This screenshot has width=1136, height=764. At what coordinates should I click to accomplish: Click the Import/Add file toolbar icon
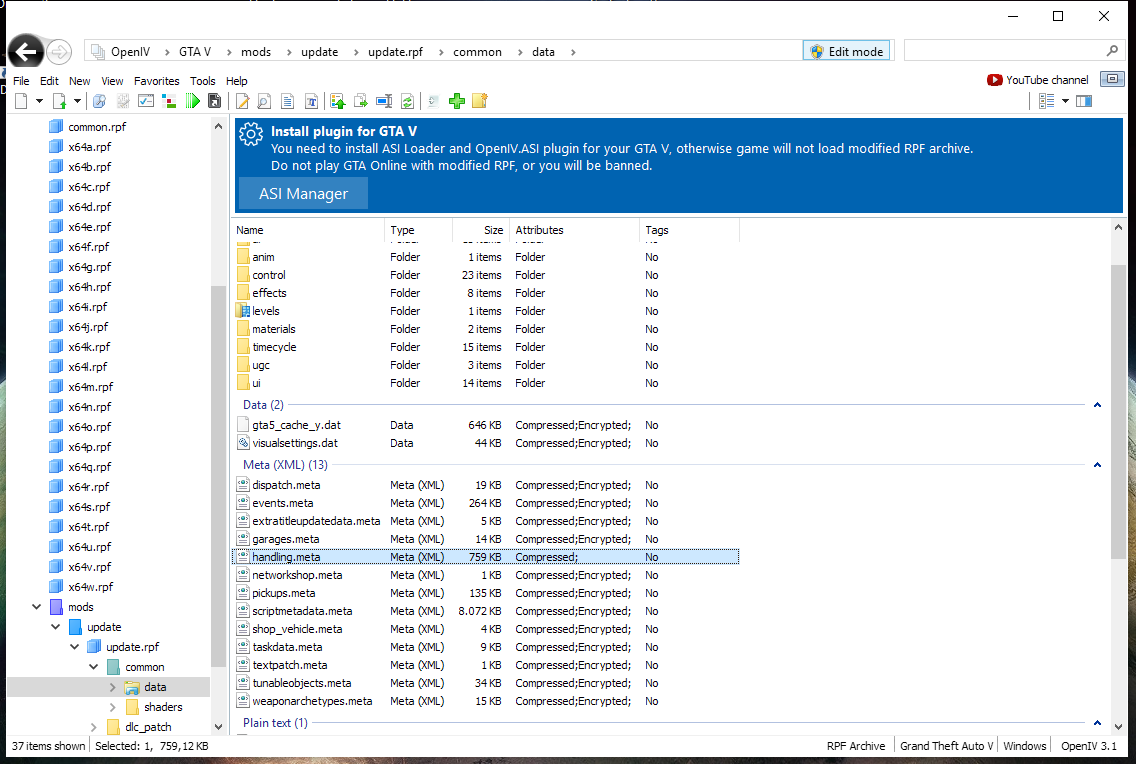[59, 101]
